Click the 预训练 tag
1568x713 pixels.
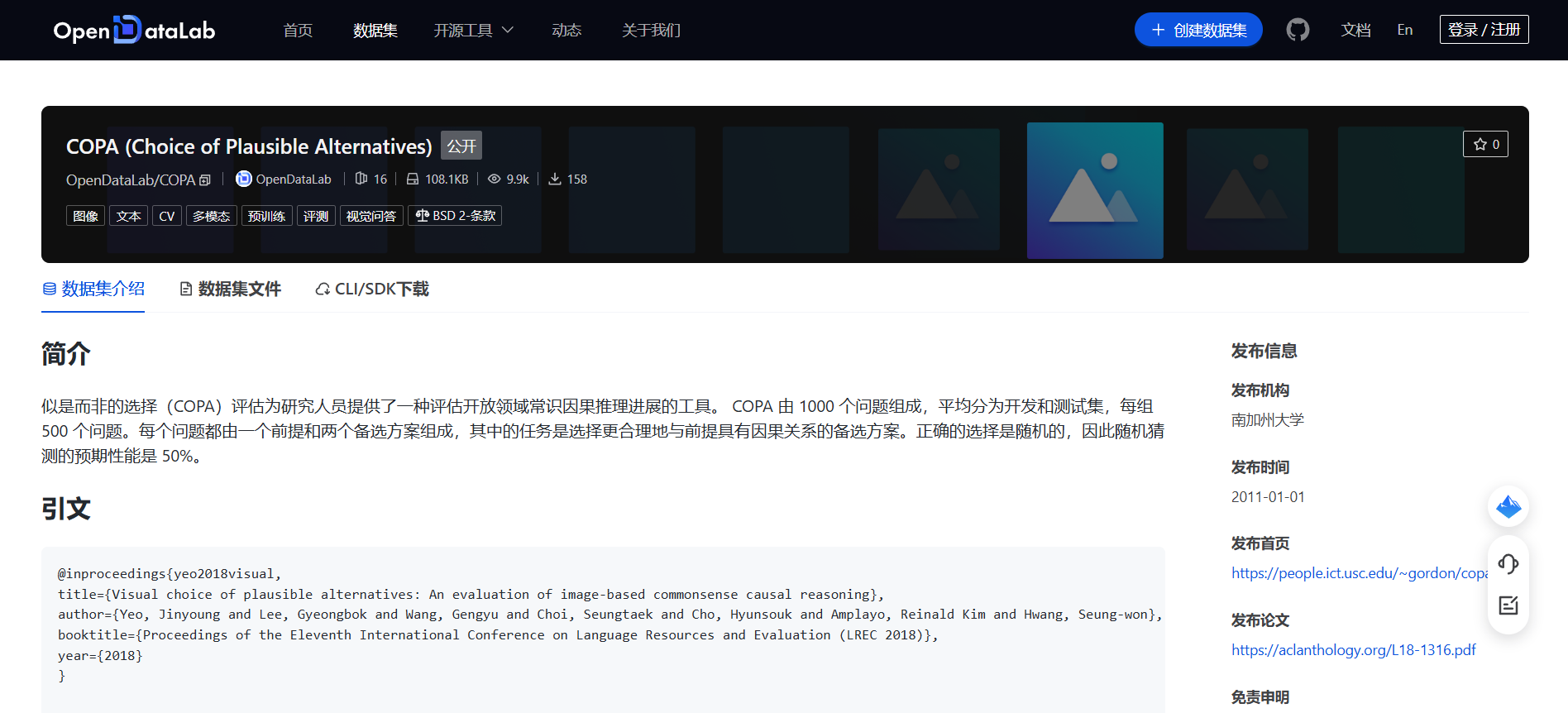(x=267, y=216)
